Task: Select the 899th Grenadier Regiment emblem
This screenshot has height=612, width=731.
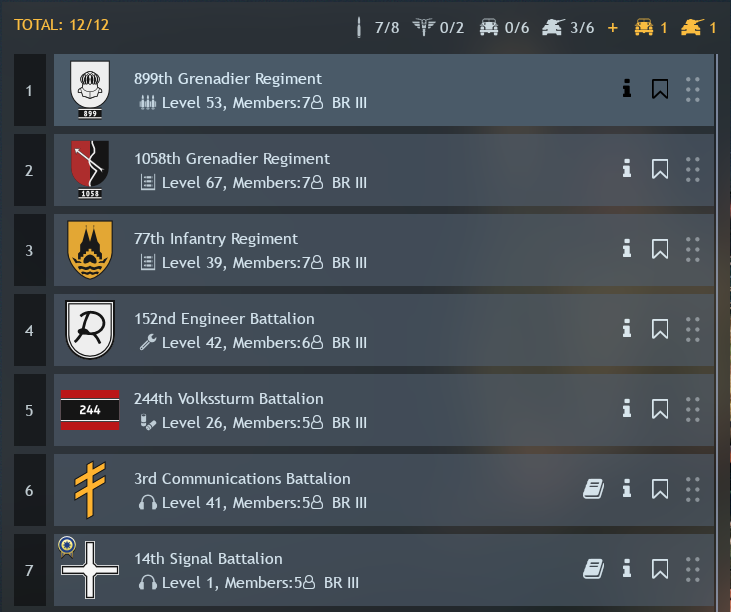Action: tap(90, 89)
